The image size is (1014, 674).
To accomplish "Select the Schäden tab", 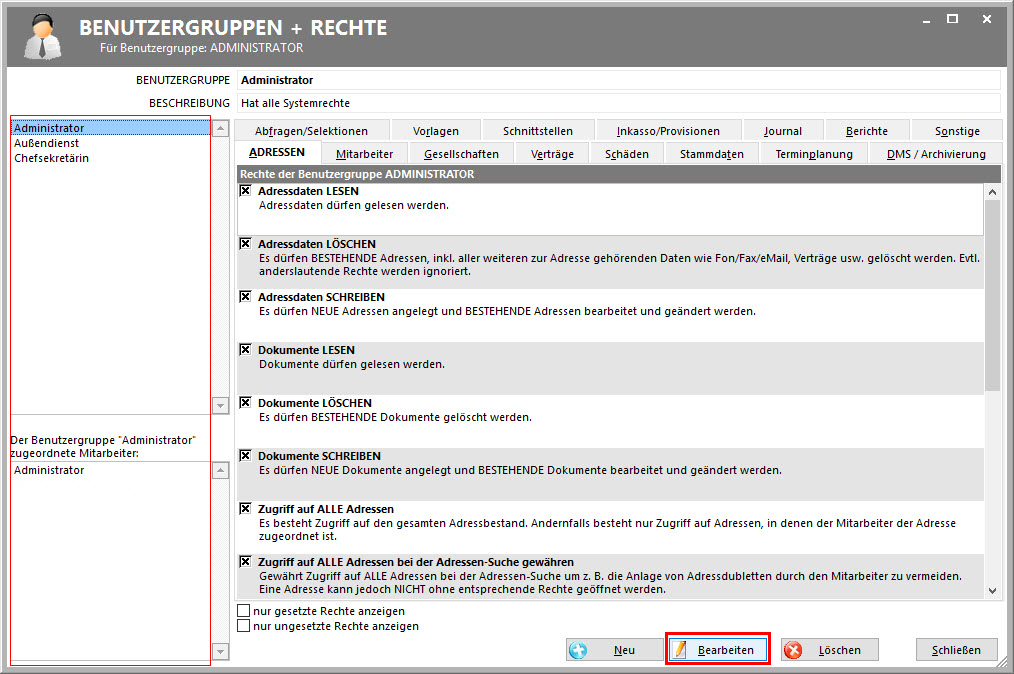I will click(x=627, y=154).
